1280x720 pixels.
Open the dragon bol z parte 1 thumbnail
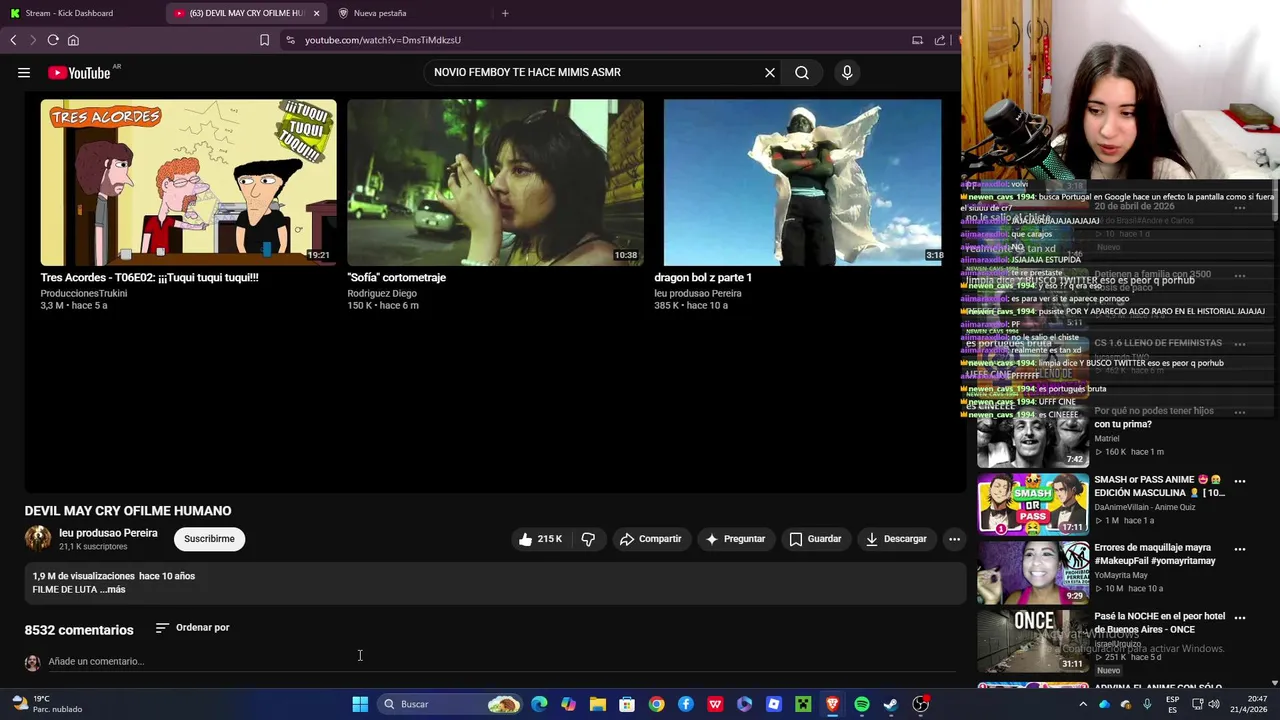click(x=802, y=182)
